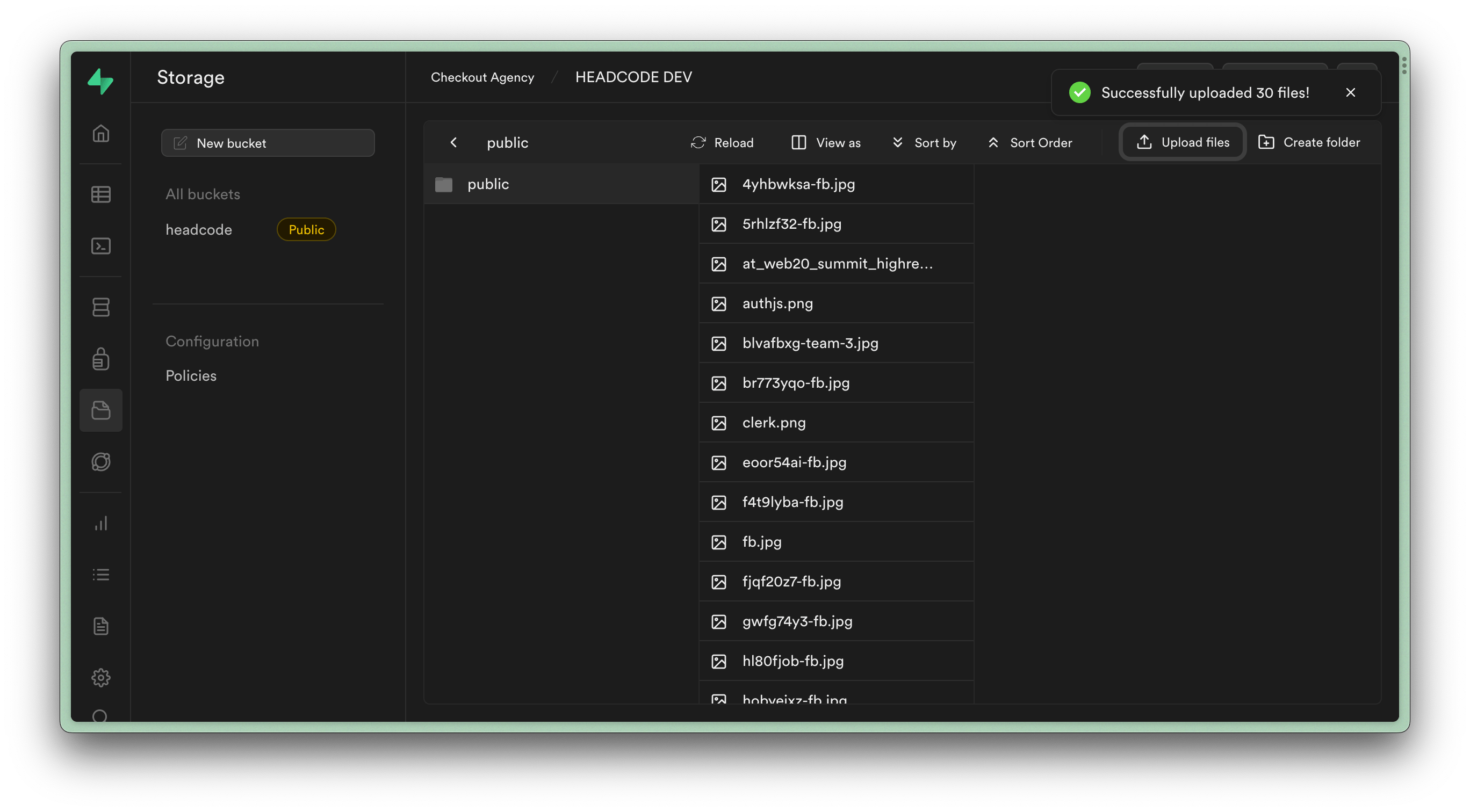The image size is (1470, 812).
Task: Open project Settings gear icon
Action: (101, 677)
